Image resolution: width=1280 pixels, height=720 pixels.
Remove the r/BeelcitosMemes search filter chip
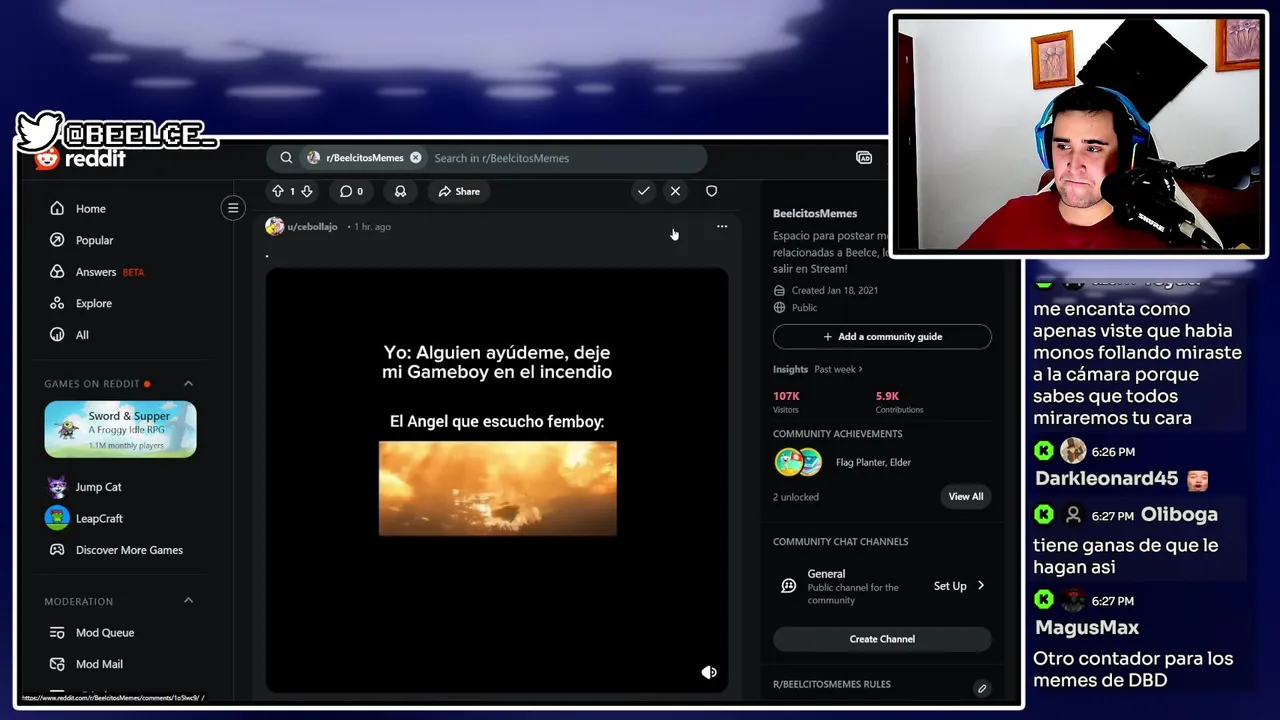416,158
